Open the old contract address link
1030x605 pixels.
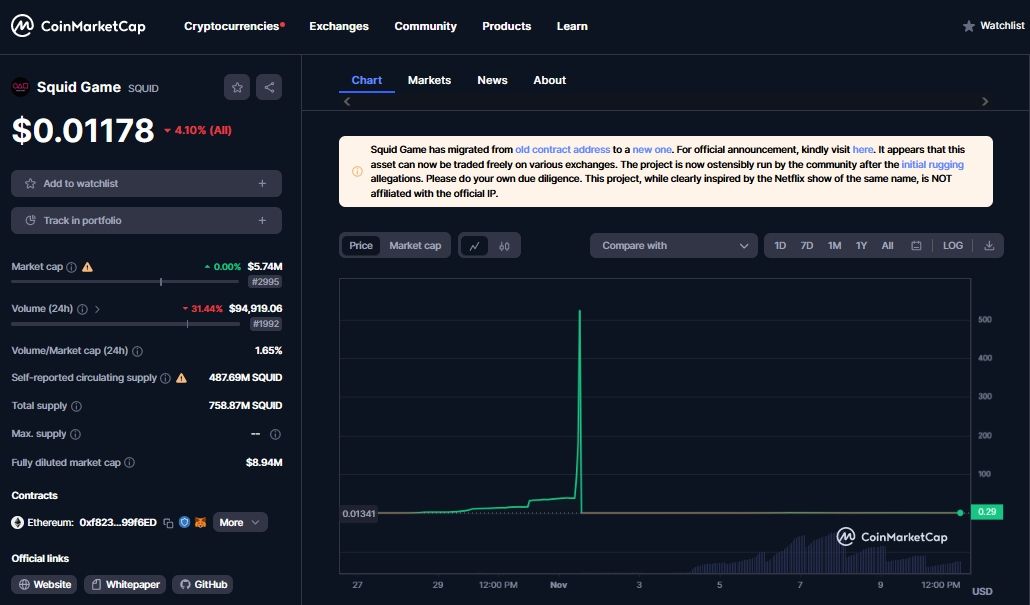pyautogui.click(x=562, y=149)
